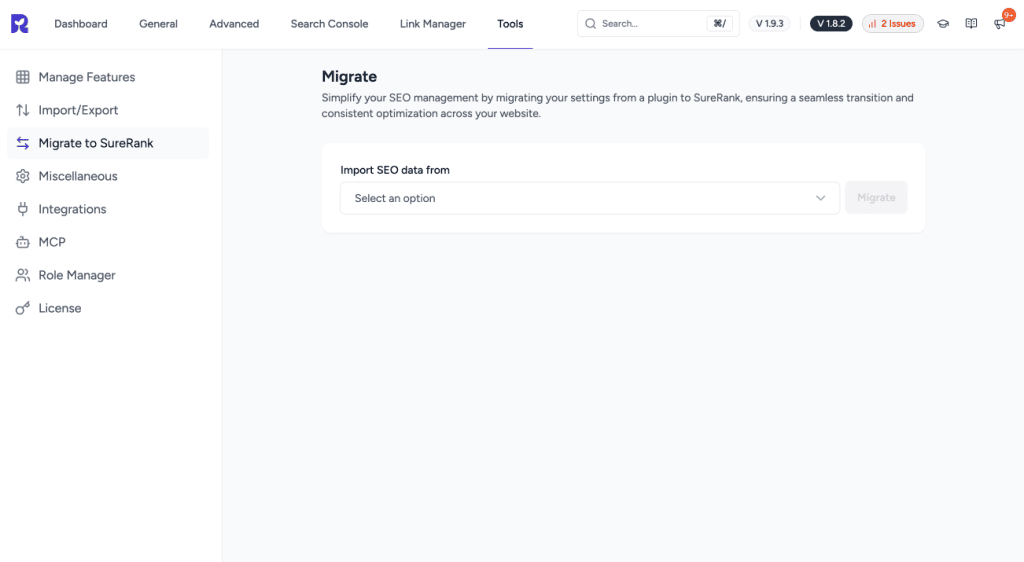Select Migrate to SureRank sidebar item

click(108, 143)
